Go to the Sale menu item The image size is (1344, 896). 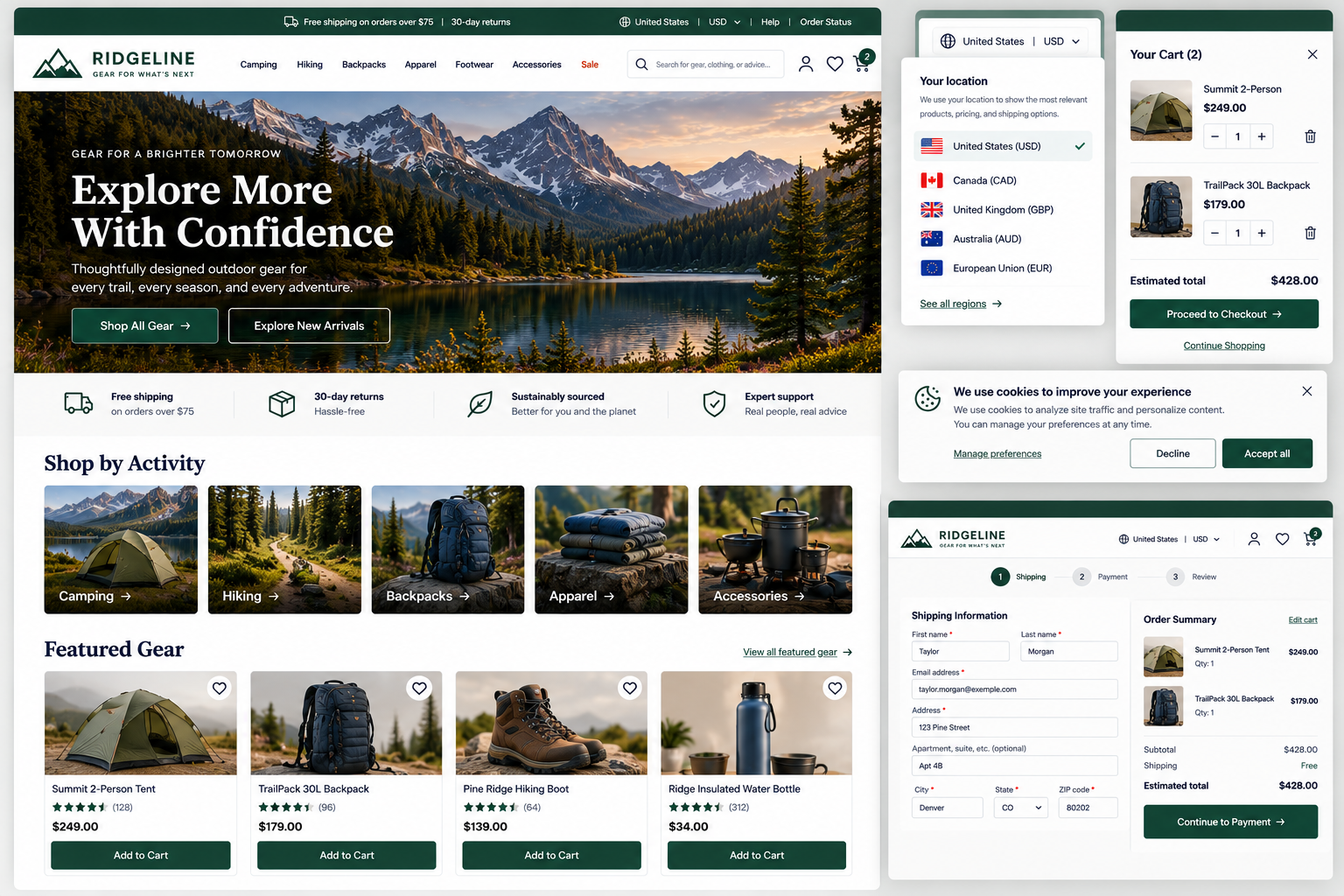click(x=590, y=65)
